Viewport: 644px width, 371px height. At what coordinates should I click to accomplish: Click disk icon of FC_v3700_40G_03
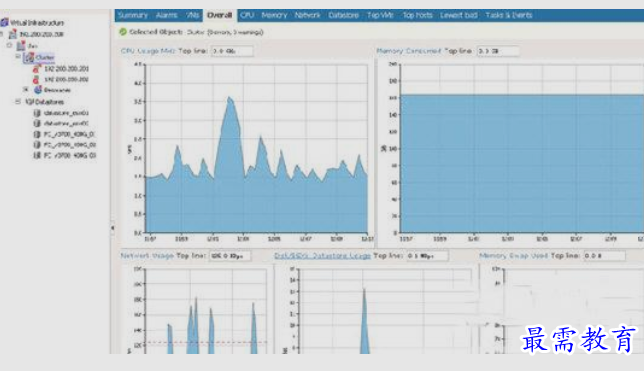pos(37,155)
